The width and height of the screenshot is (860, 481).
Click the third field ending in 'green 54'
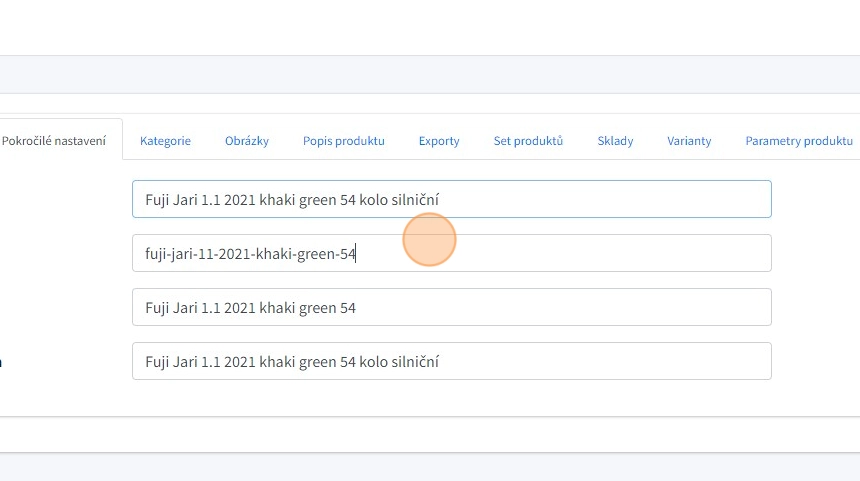[x=450, y=308]
